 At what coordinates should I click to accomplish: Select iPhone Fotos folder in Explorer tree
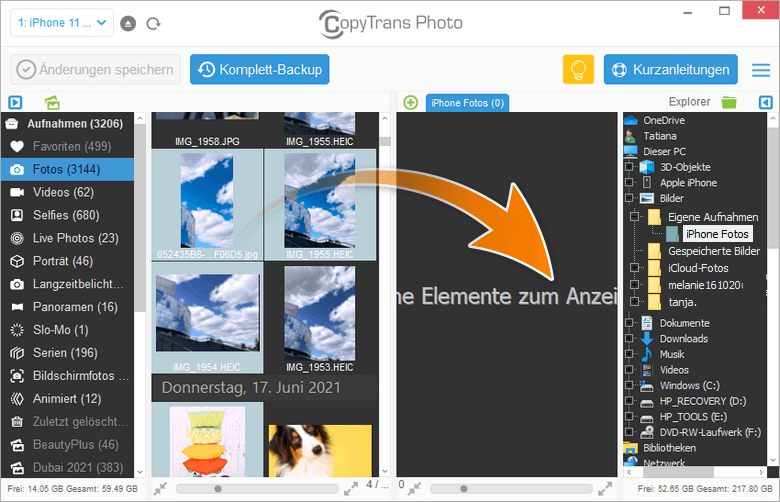716,234
